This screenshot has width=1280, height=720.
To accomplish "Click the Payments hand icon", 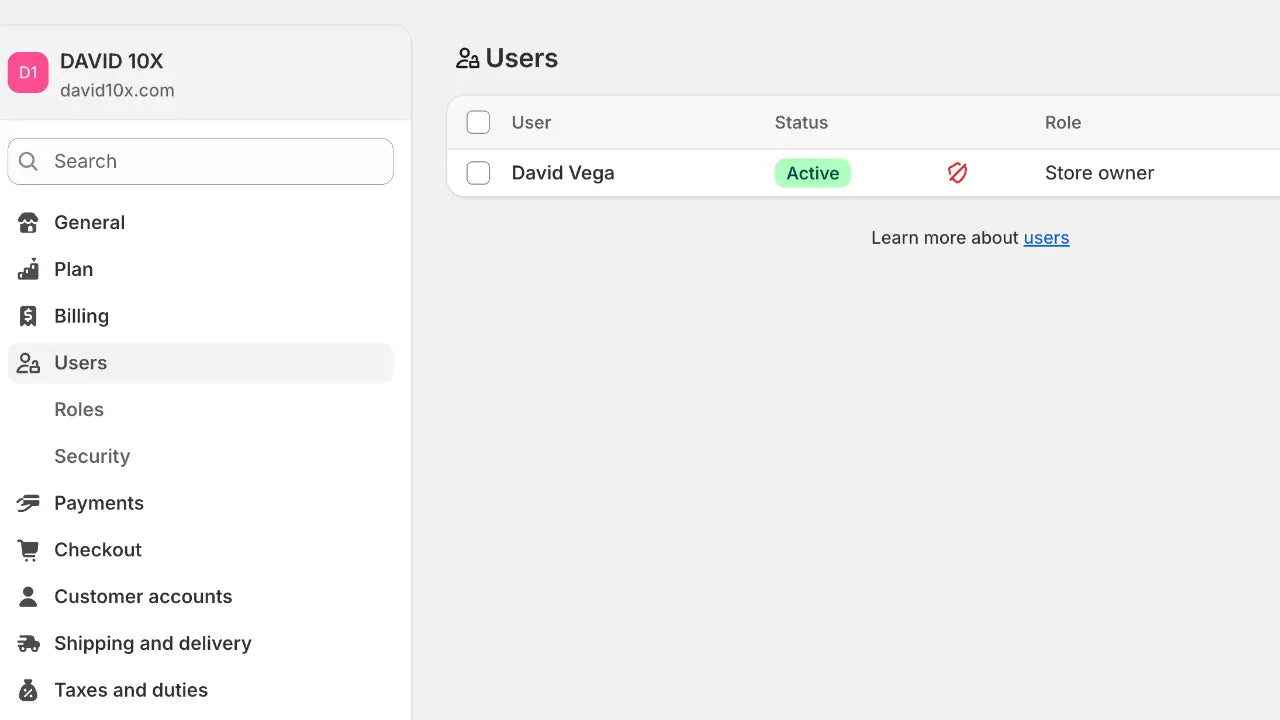I will (x=28, y=503).
